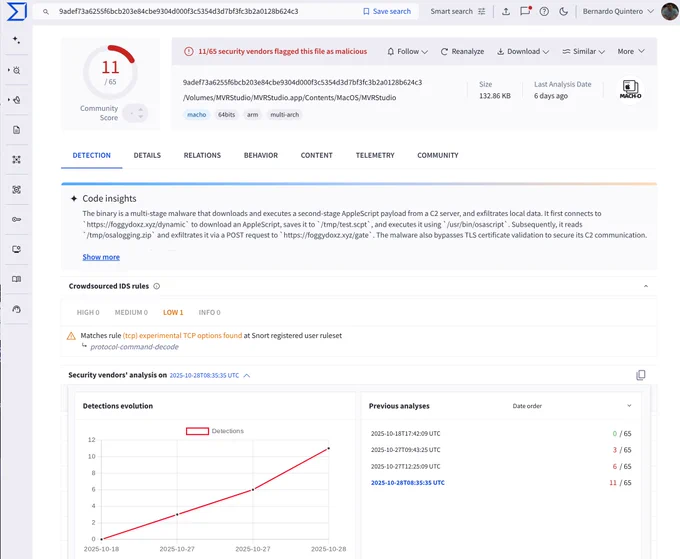This screenshot has height=559, width=680.
Task: Switch to the RELATIONS tab
Action: point(202,155)
